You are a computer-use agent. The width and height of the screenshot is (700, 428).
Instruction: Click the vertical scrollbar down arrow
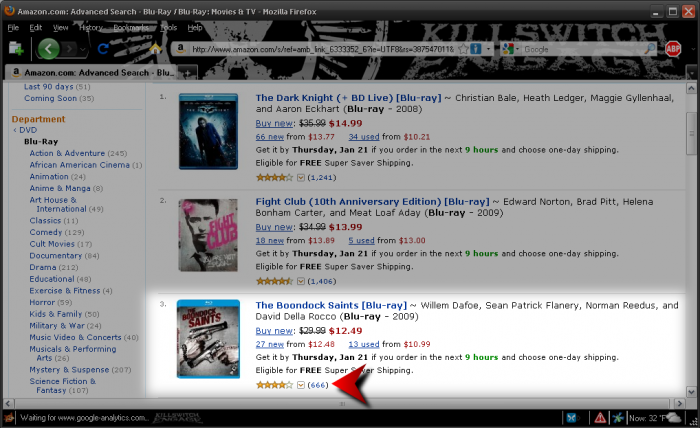[x=691, y=392]
